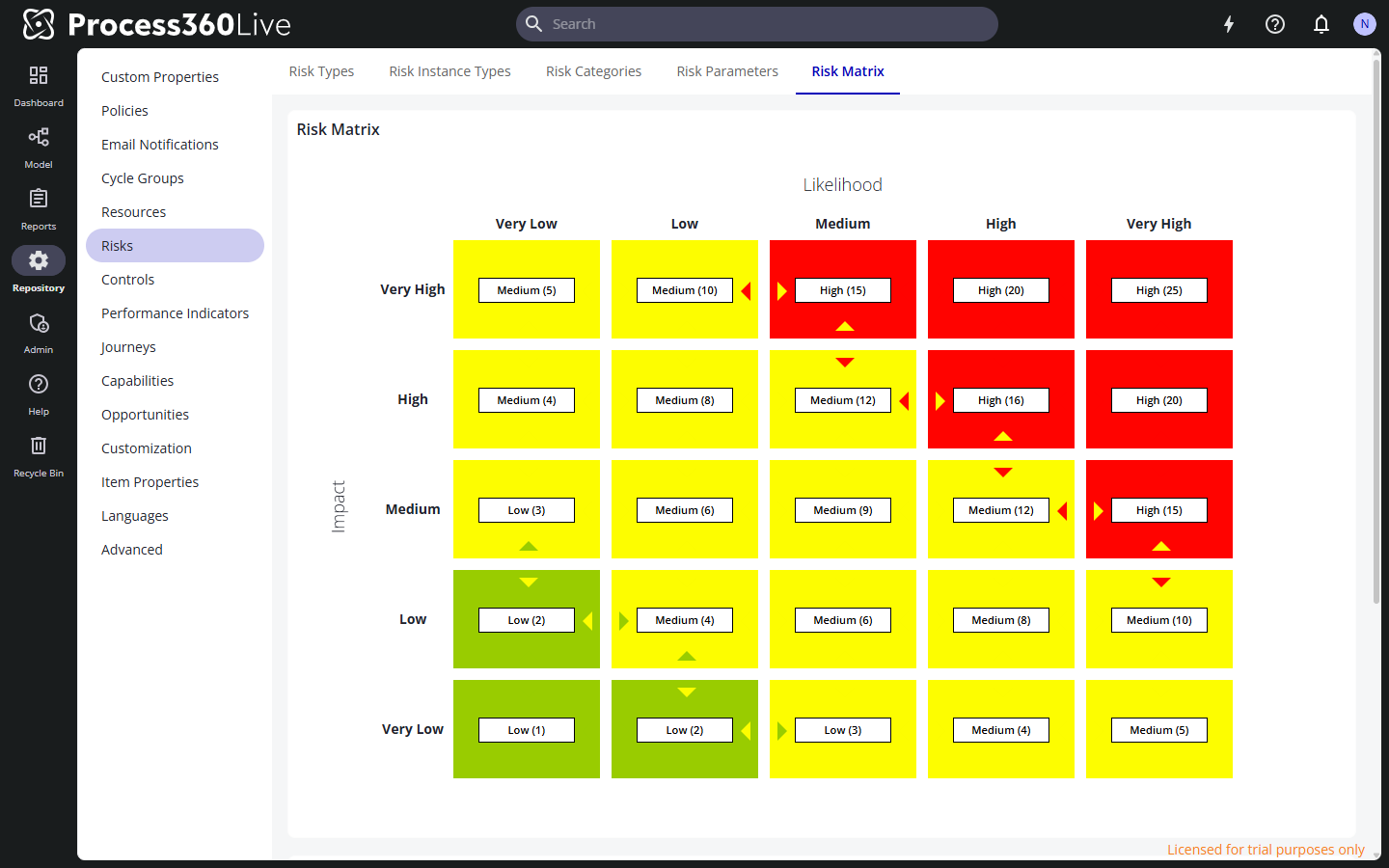
Task: Open Advanced settings
Action: coord(175,550)
